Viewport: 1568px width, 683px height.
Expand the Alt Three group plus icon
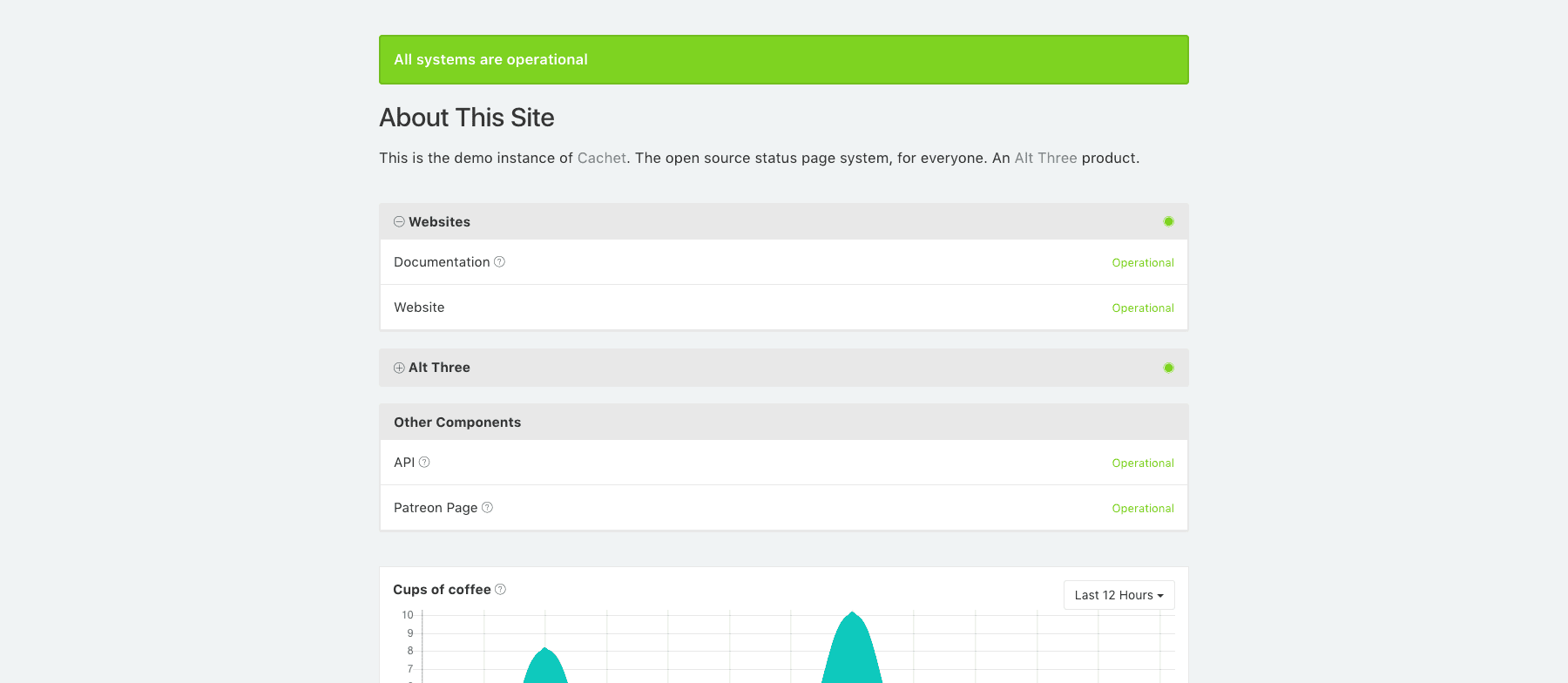[x=399, y=368]
